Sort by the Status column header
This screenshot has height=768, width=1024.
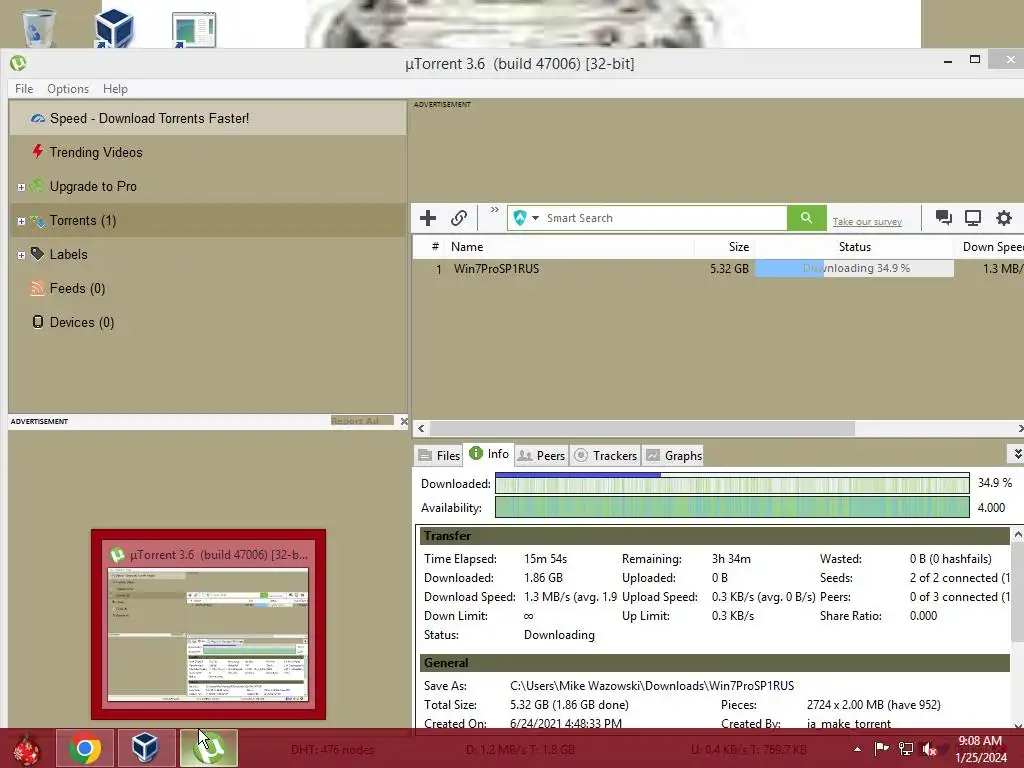click(x=854, y=247)
